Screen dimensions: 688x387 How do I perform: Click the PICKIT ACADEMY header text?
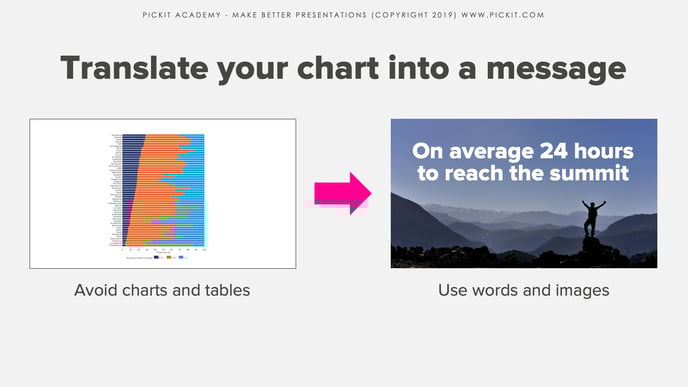coord(182,15)
